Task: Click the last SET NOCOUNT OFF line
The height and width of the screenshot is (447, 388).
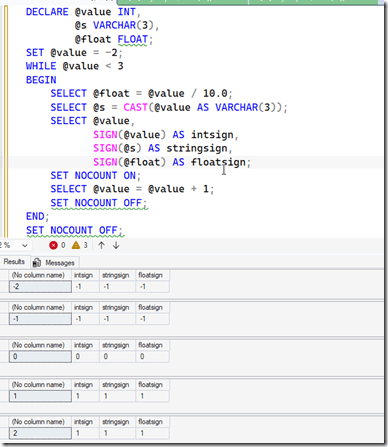Action: [74, 230]
